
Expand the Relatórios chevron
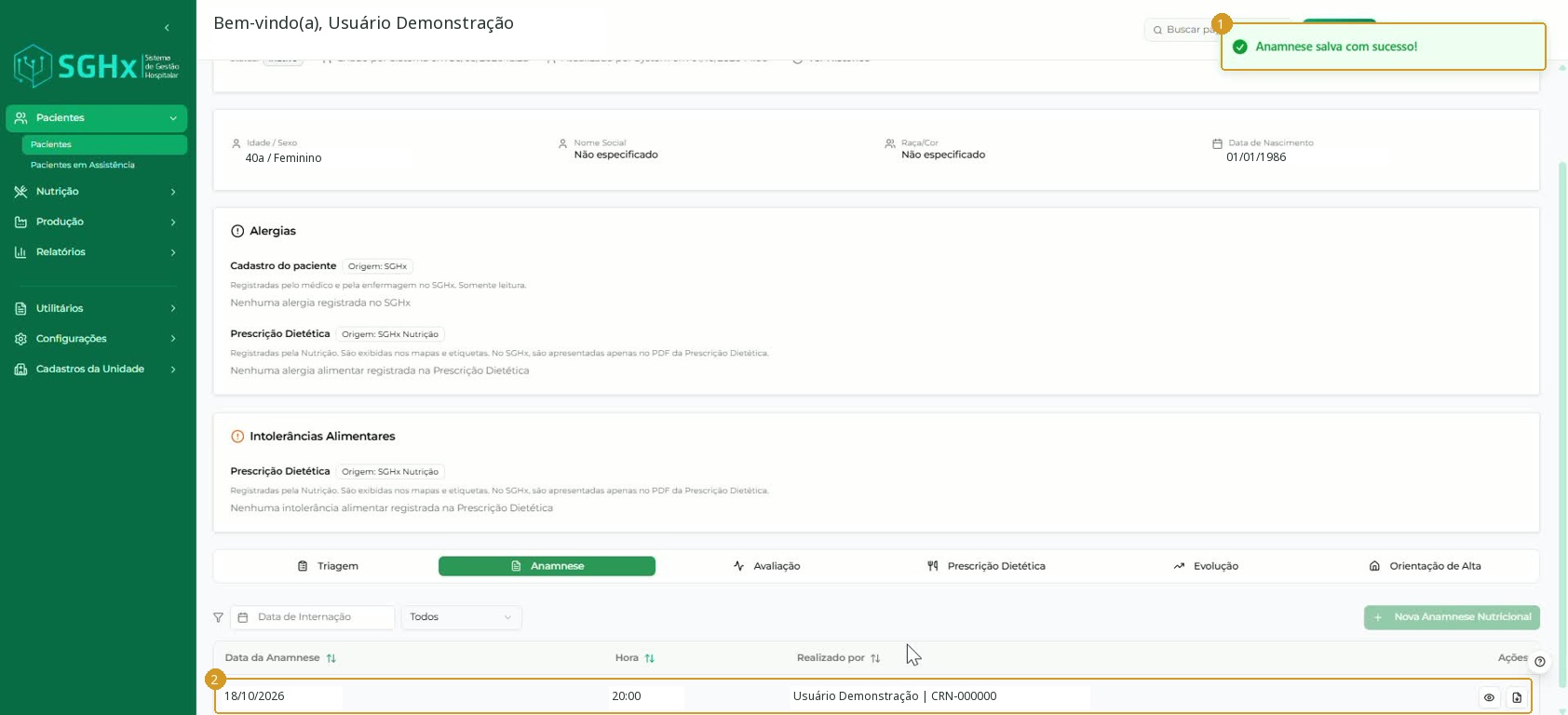click(x=173, y=252)
